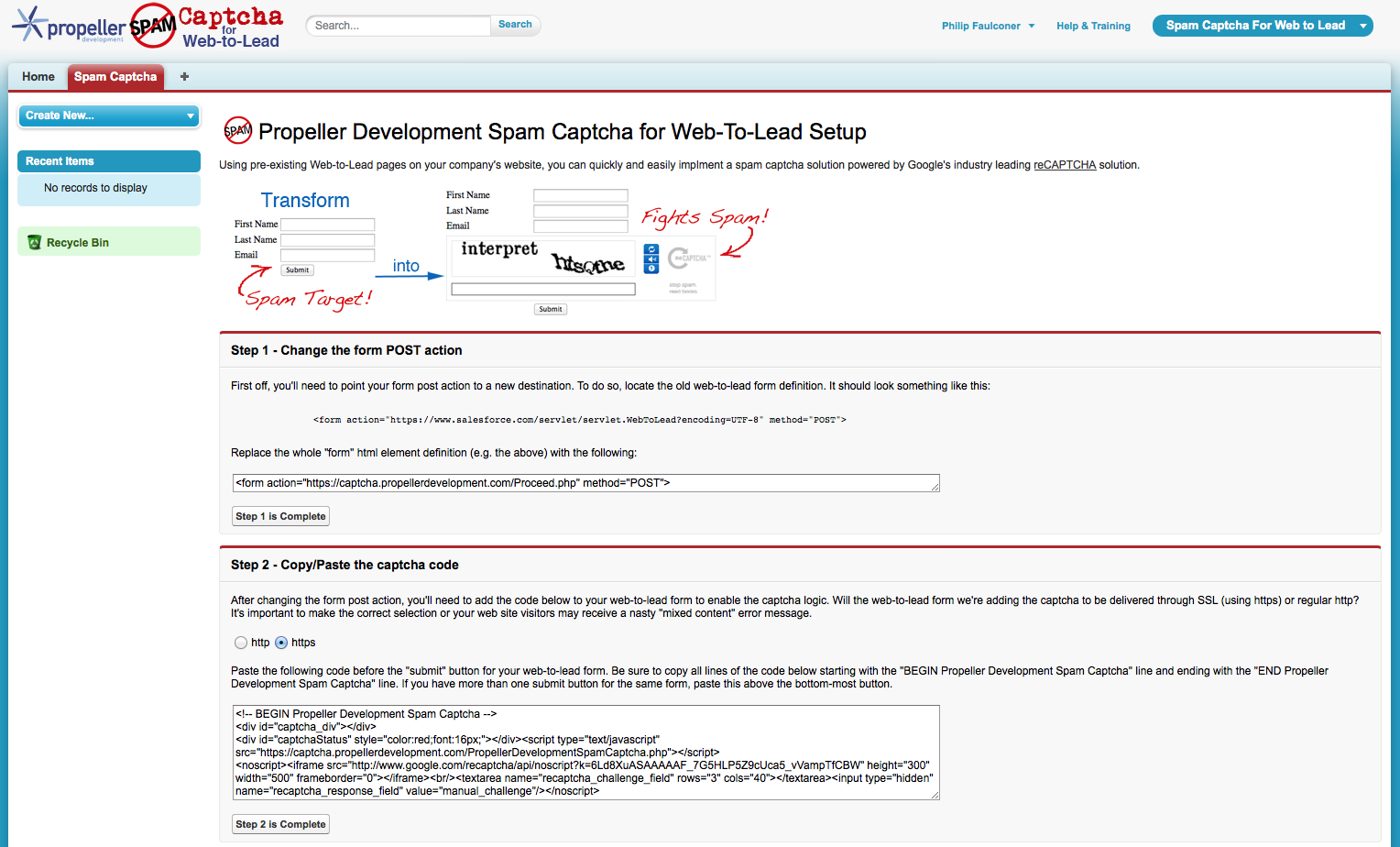Click the Step 2 - Copy/Paste the captcha code heading
Viewport: 1400px width, 847px height.
coord(345,565)
